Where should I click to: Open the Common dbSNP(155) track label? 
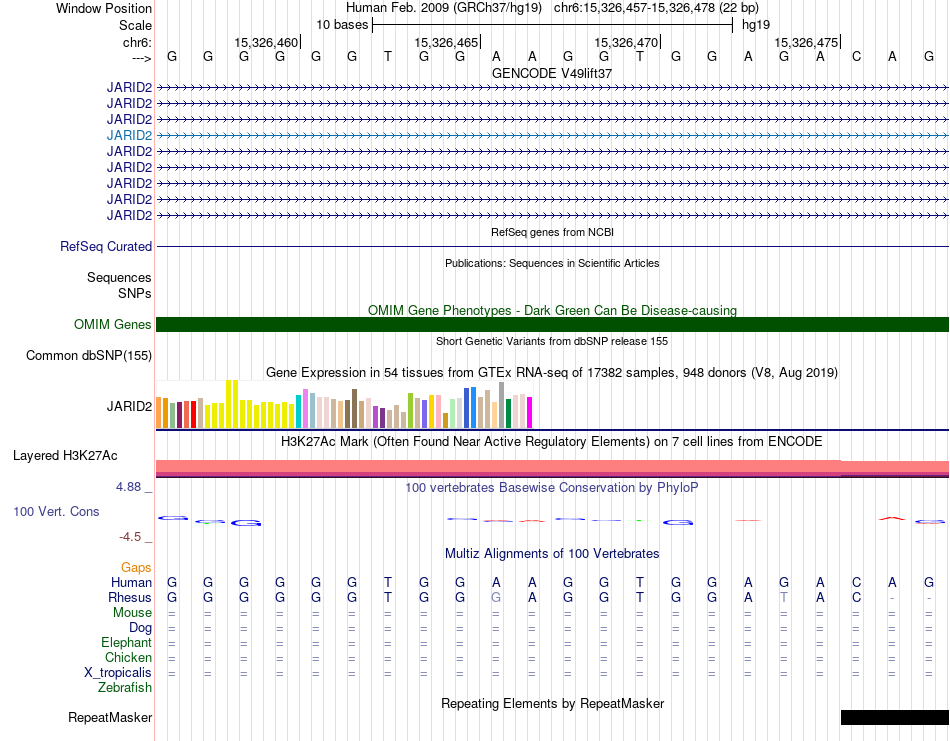88,356
